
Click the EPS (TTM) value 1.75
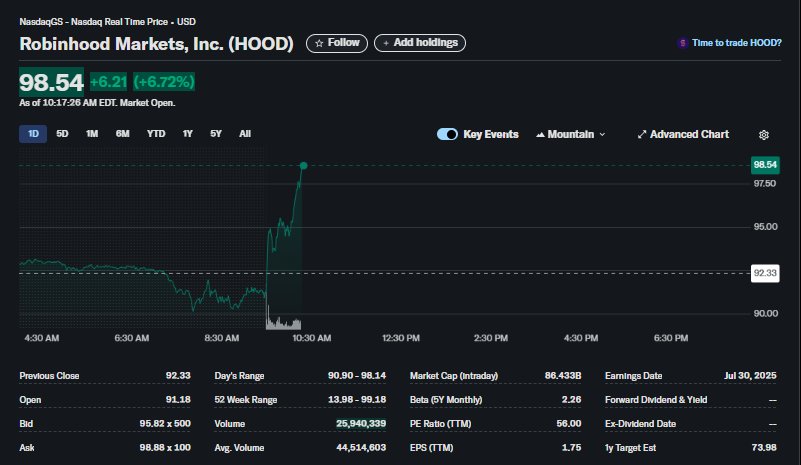pos(571,448)
